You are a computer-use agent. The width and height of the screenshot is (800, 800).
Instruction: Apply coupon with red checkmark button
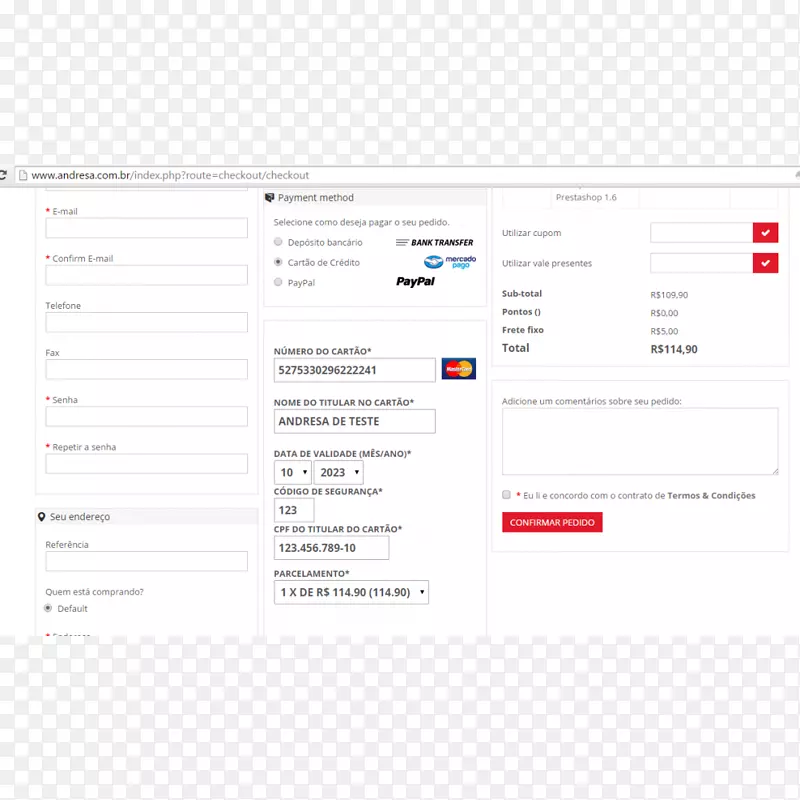(765, 233)
